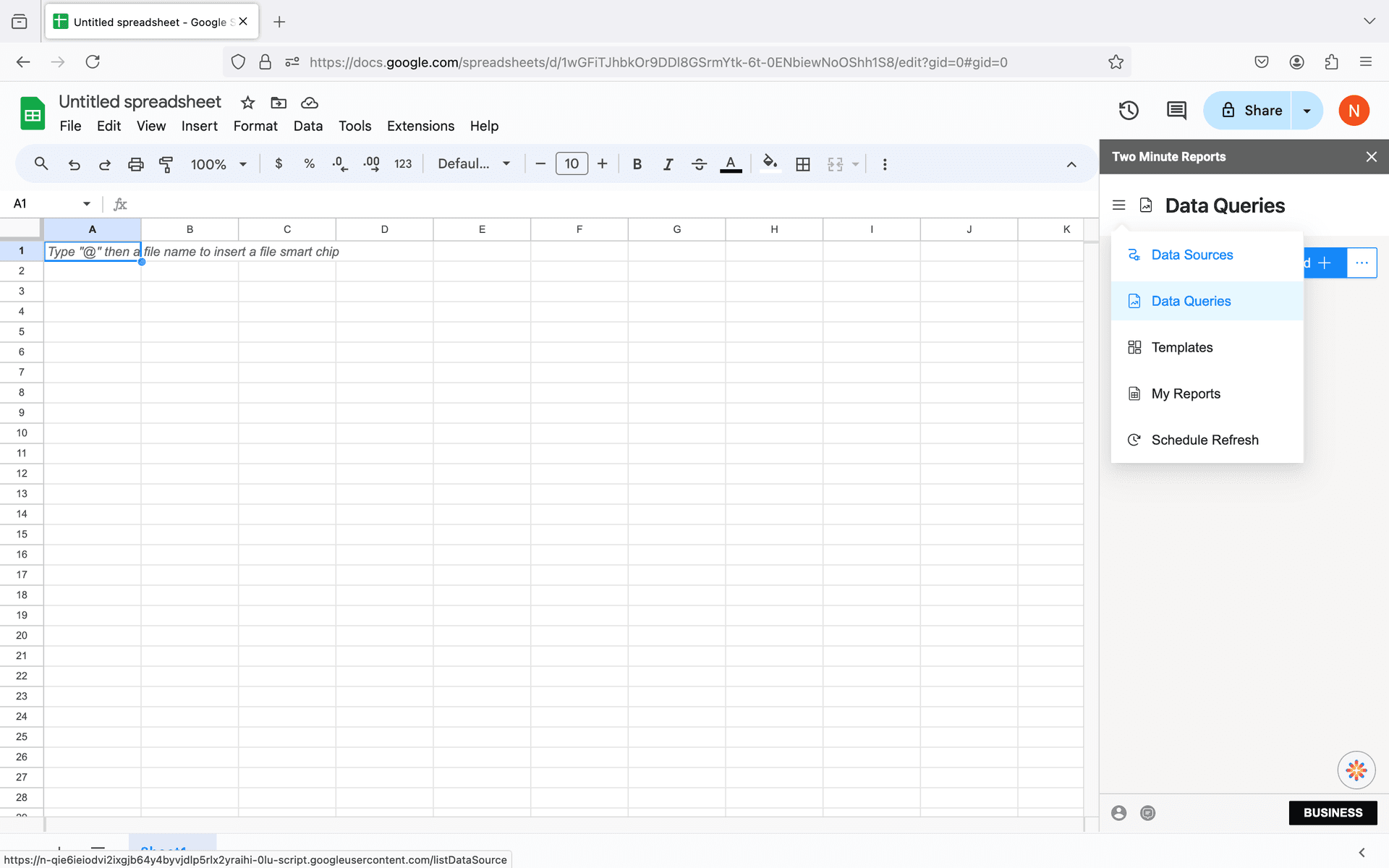Select the Tools menu item
This screenshot has width=1389, height=868.
pos(355,125)
